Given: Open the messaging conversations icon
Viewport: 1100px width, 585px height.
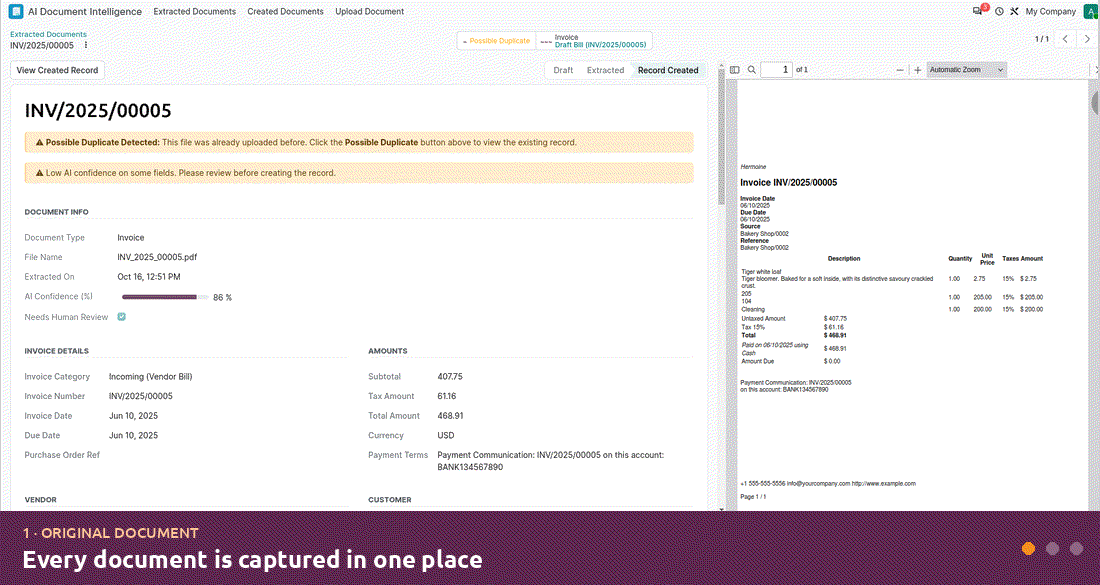Looking at the screenshot, I should click(977, 11).
